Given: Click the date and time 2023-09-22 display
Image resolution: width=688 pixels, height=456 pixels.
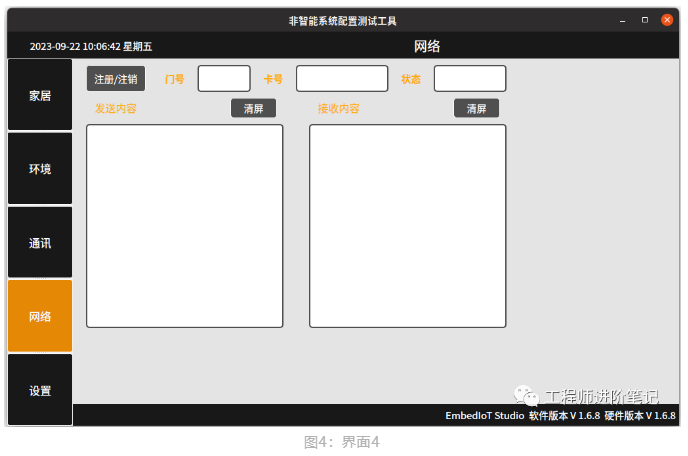Looking at the screenshot, I should [91, 47].
